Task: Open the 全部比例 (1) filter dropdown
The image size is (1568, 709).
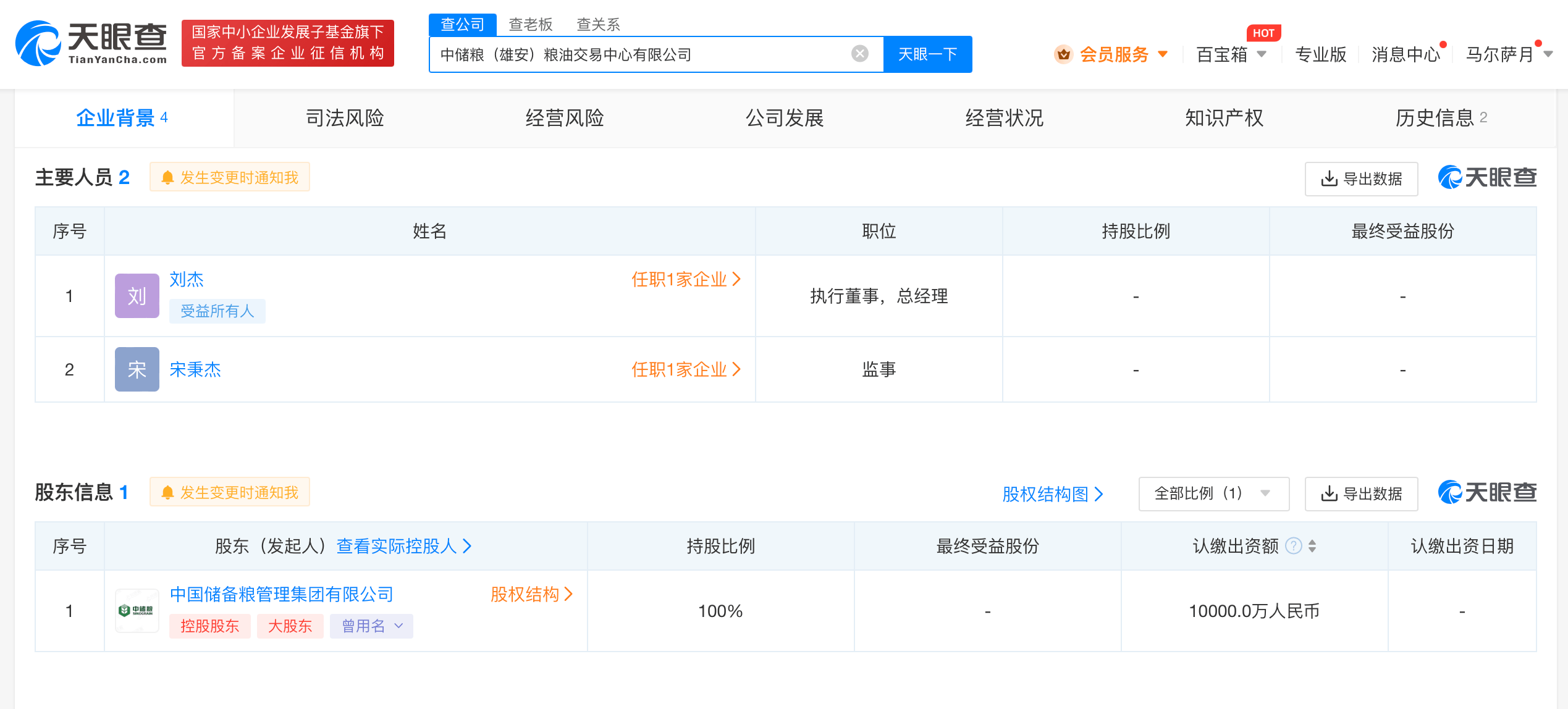Action: [1212, 493]
